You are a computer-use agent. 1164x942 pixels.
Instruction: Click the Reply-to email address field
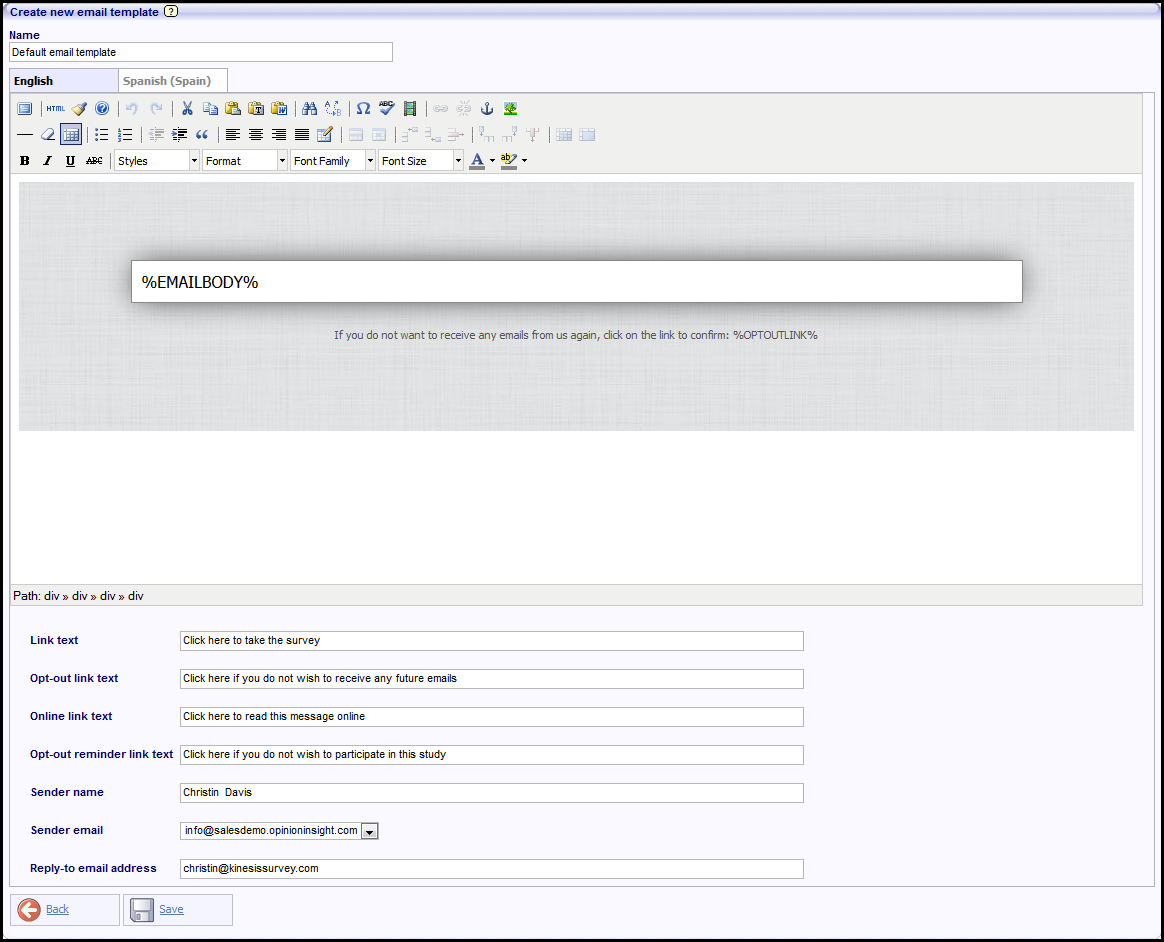pos(491,869)
